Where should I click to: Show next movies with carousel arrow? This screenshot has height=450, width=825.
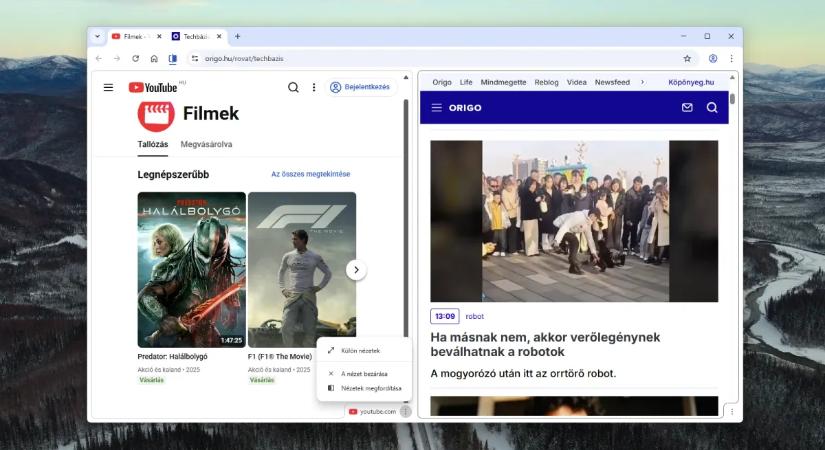[x=356, y=270]
